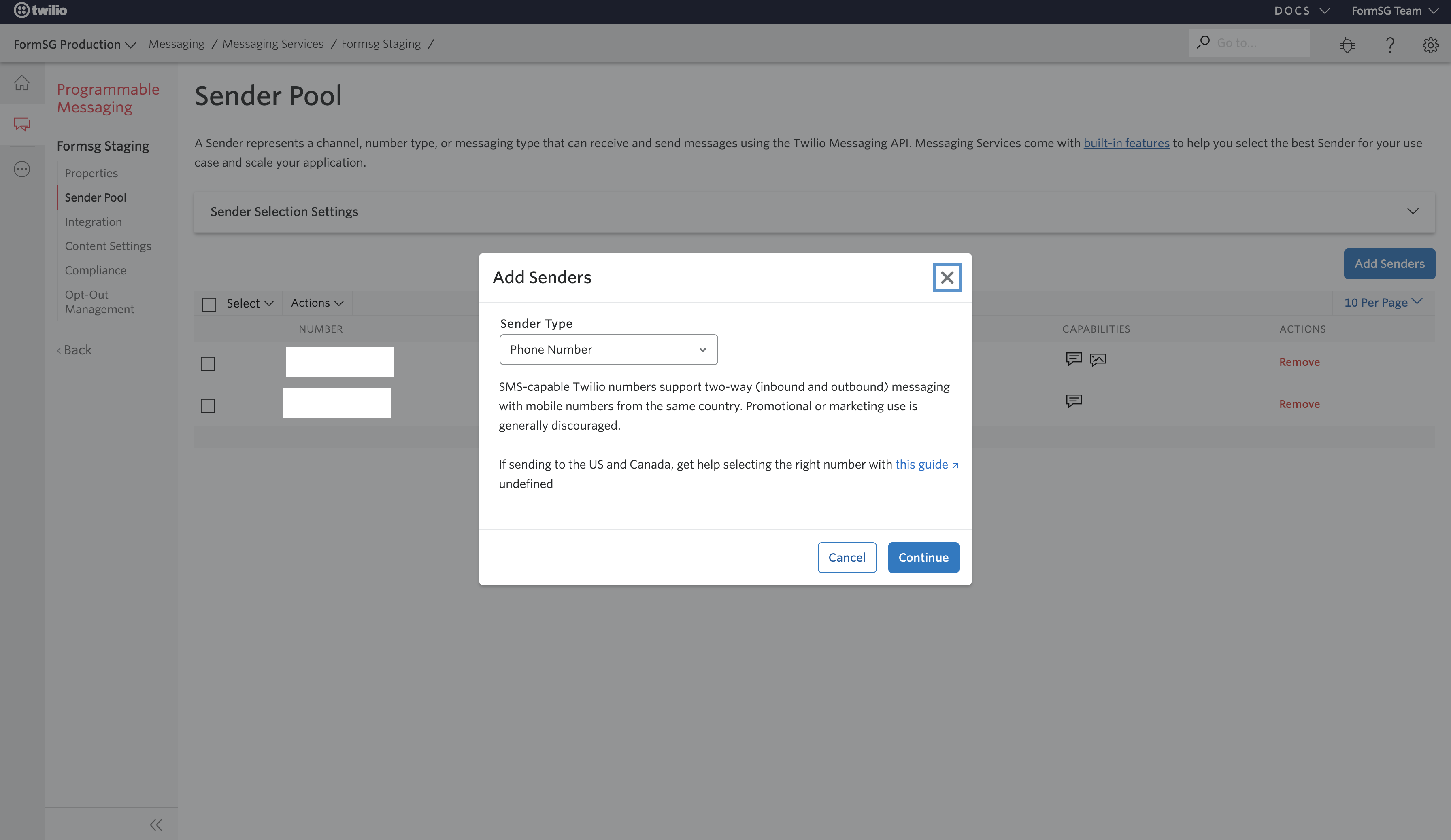
Task: Check the second sender row checkbox
Action: point(208,405)
